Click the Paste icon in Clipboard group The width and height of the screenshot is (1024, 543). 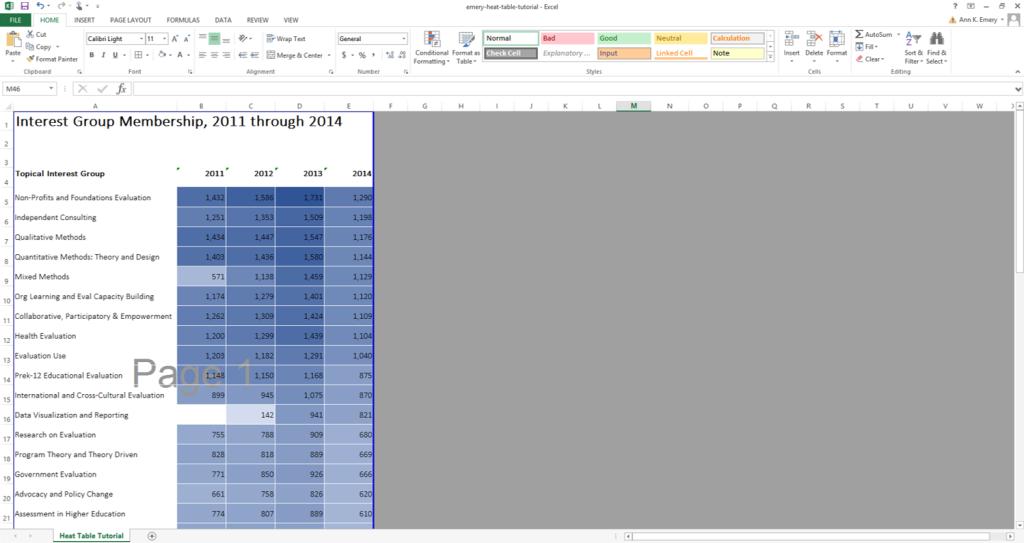[13, 41]
